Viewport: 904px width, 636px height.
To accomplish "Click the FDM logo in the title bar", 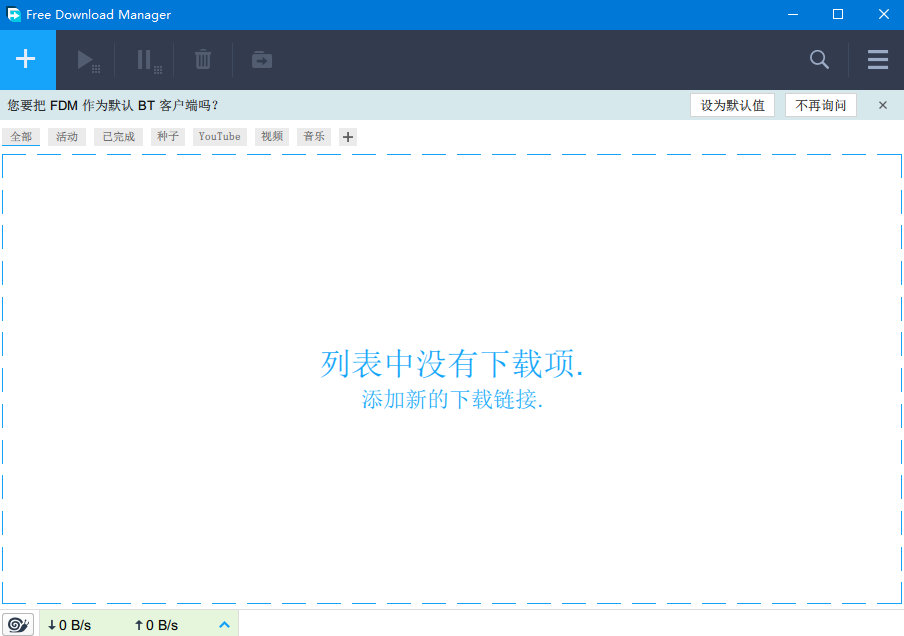I will (x=13, y=14).
